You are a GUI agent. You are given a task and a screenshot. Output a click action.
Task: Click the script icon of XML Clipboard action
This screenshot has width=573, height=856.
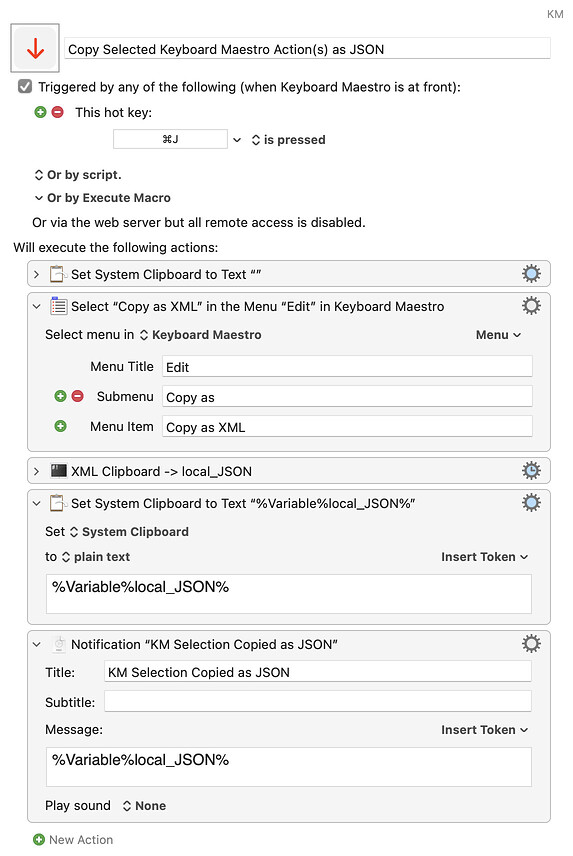58,471
